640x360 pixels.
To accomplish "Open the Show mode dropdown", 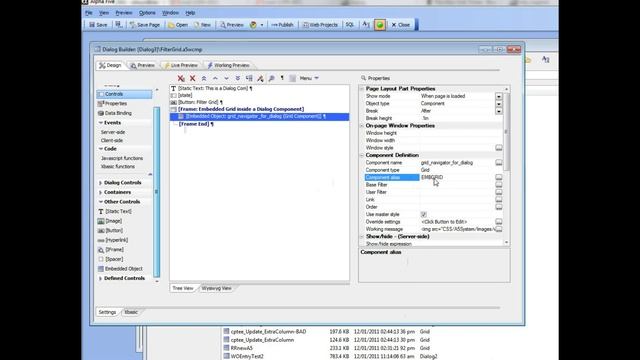I will [x=499, y=96].
